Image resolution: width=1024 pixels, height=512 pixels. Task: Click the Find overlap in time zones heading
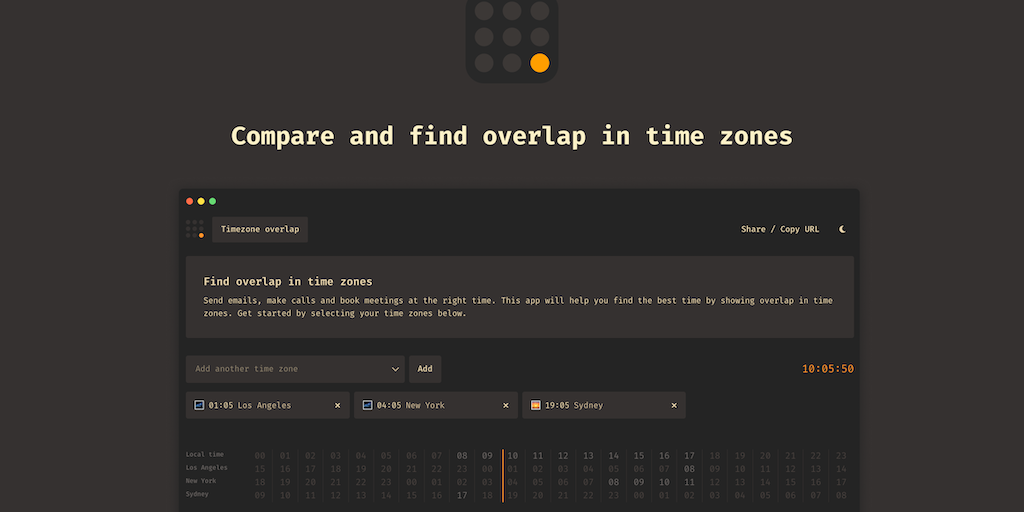288,281
